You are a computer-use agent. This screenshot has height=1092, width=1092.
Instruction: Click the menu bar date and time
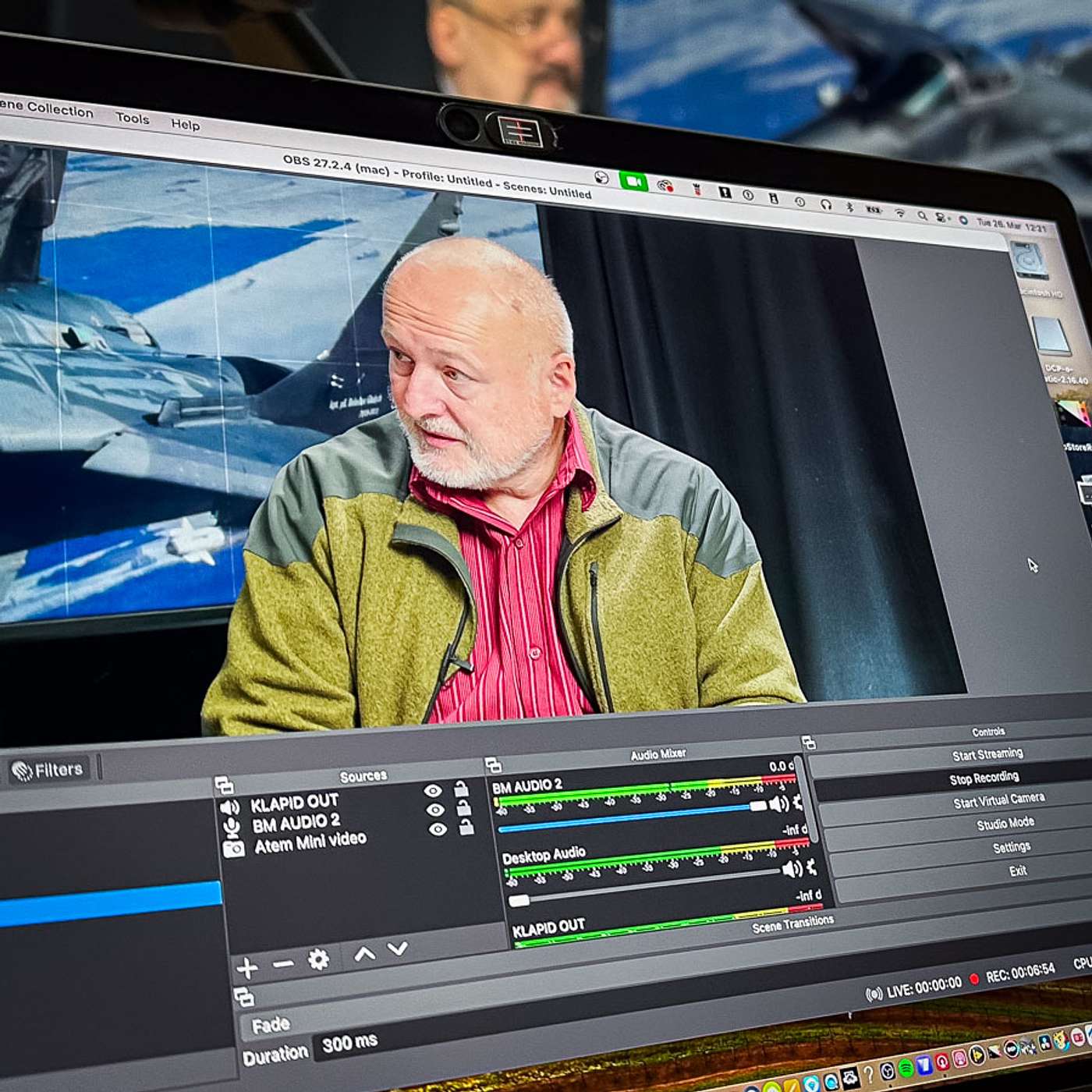pyautogui.click(x=1011, y=225)
